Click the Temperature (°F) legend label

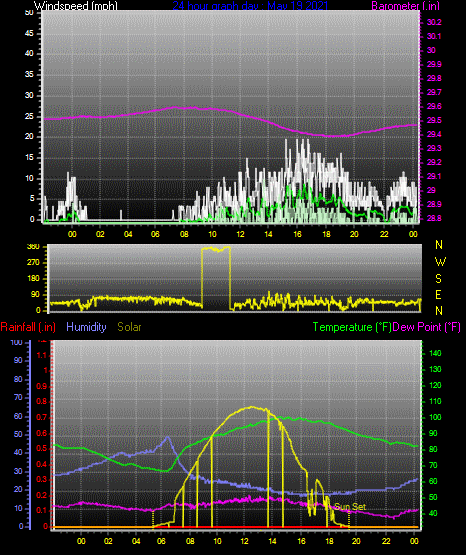(x=352, y=327)
